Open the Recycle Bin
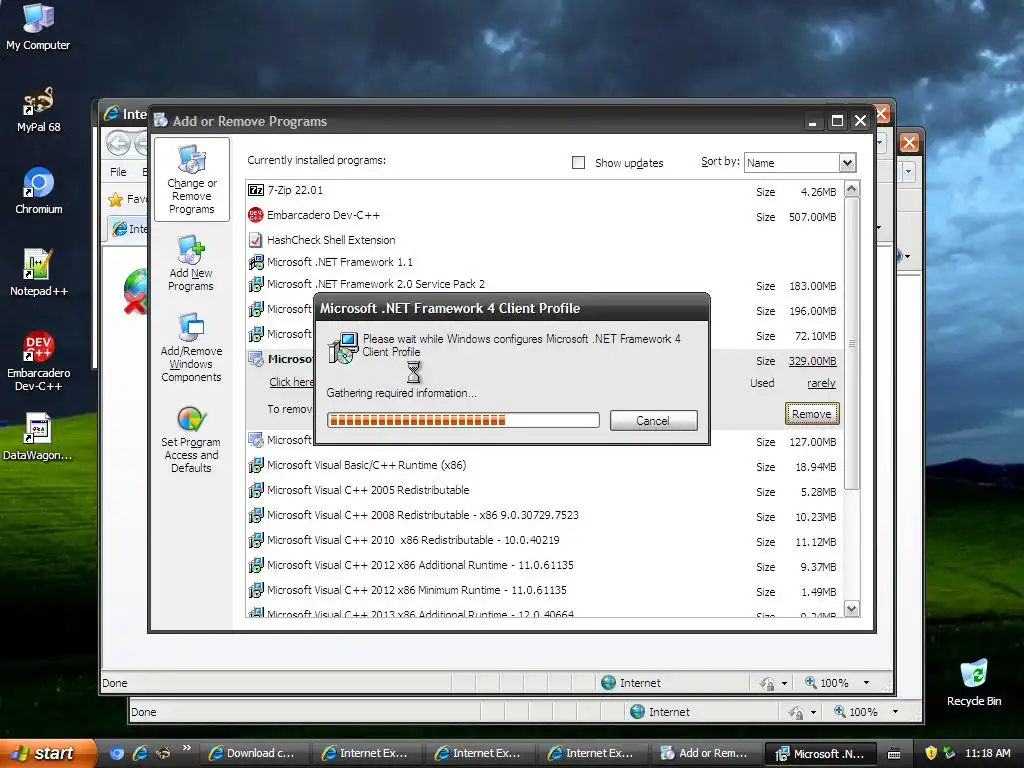 (974, 683)
